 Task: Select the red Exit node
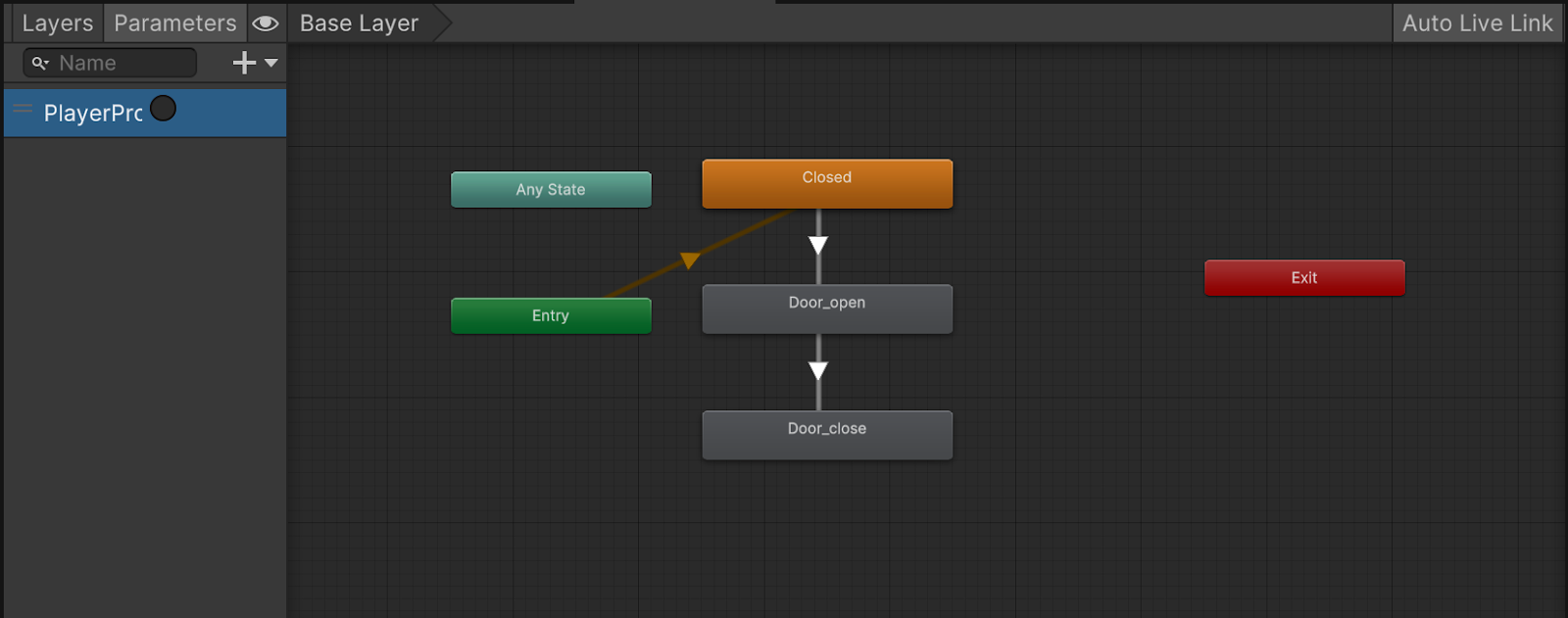(1304, 277)
